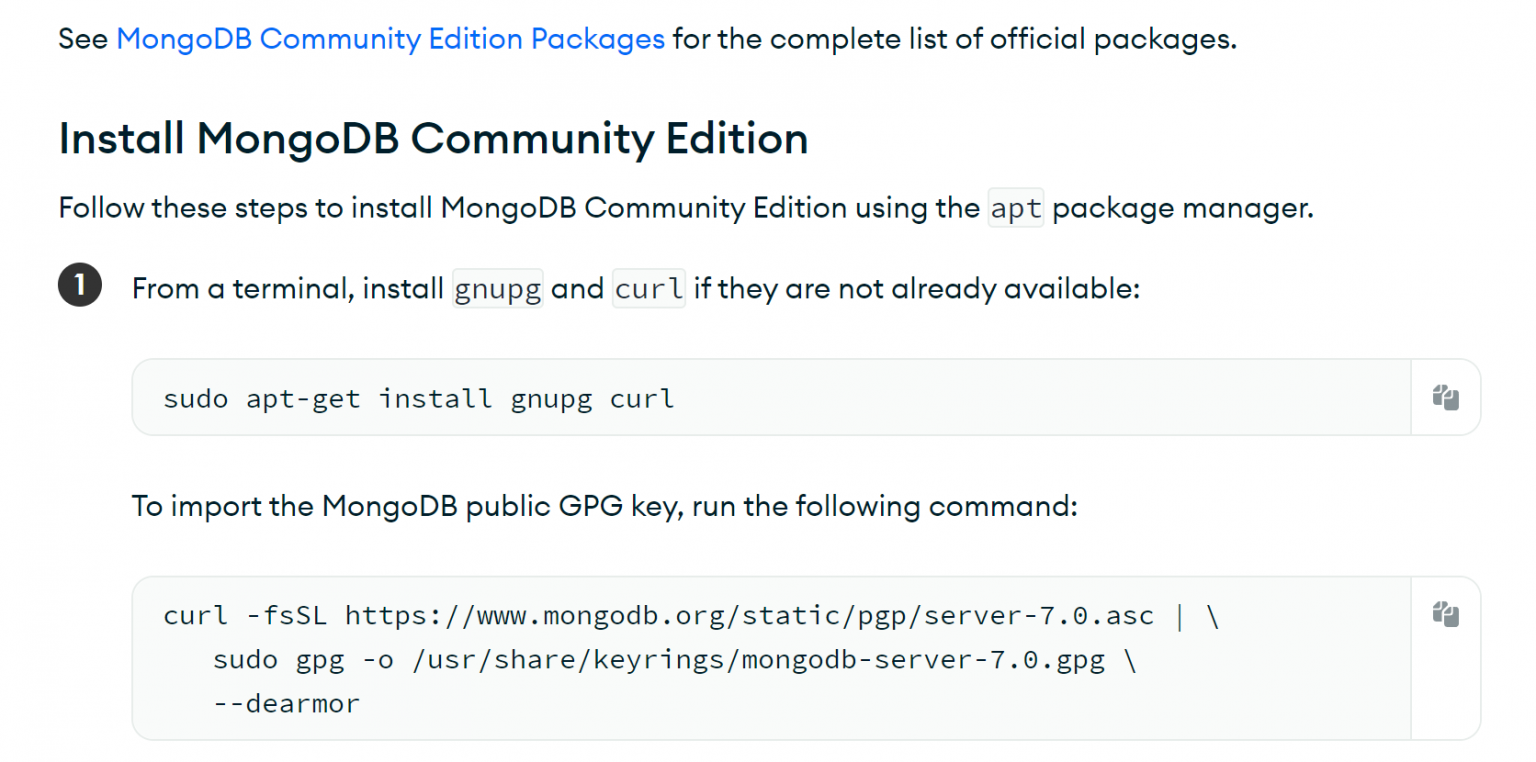Click the mongodb.org URL in the code block
This screenshot has width=1536, height=762.
click(x=750, y=615)
